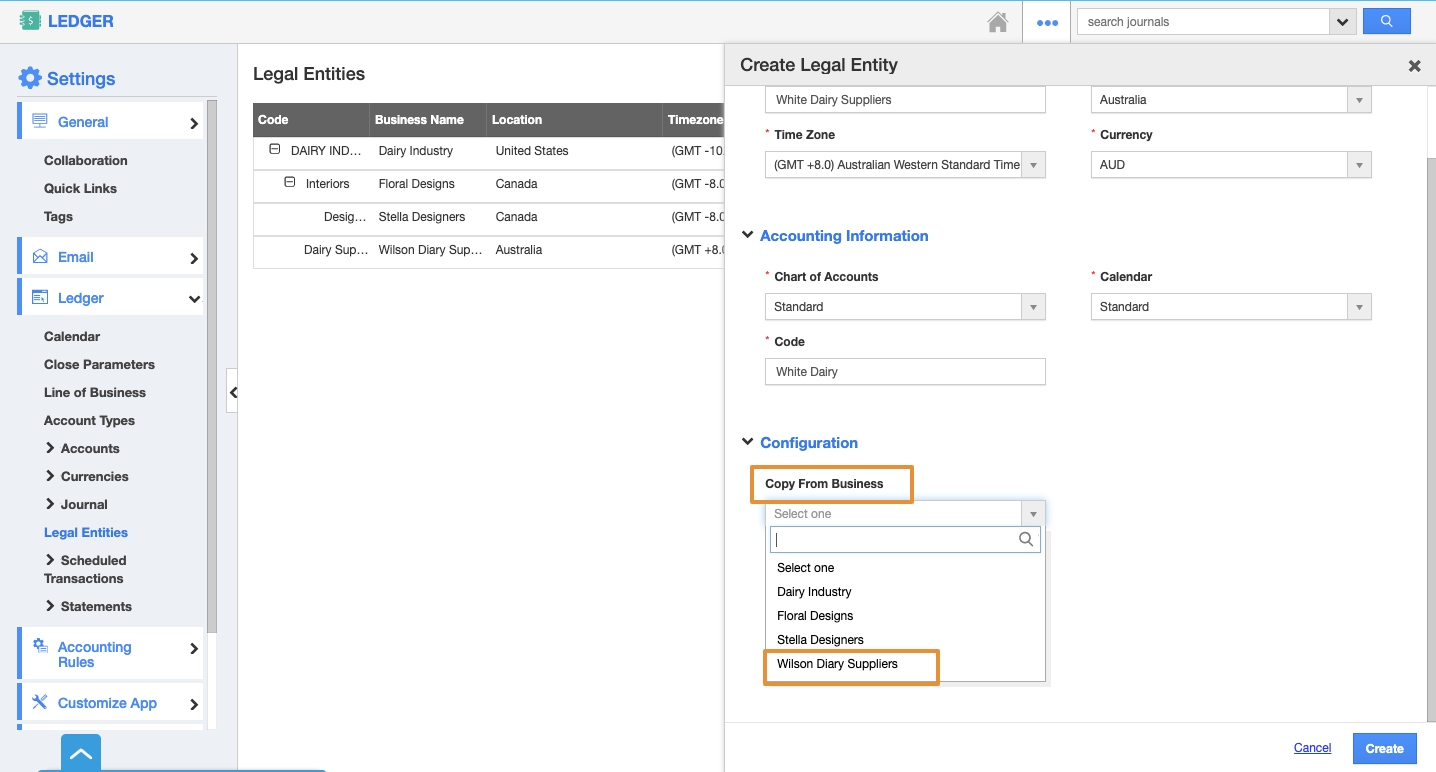Collapse the Accounting Information section
This screenshot has width=1436, height=772.
pyautogui.click(x=748, y=236)
